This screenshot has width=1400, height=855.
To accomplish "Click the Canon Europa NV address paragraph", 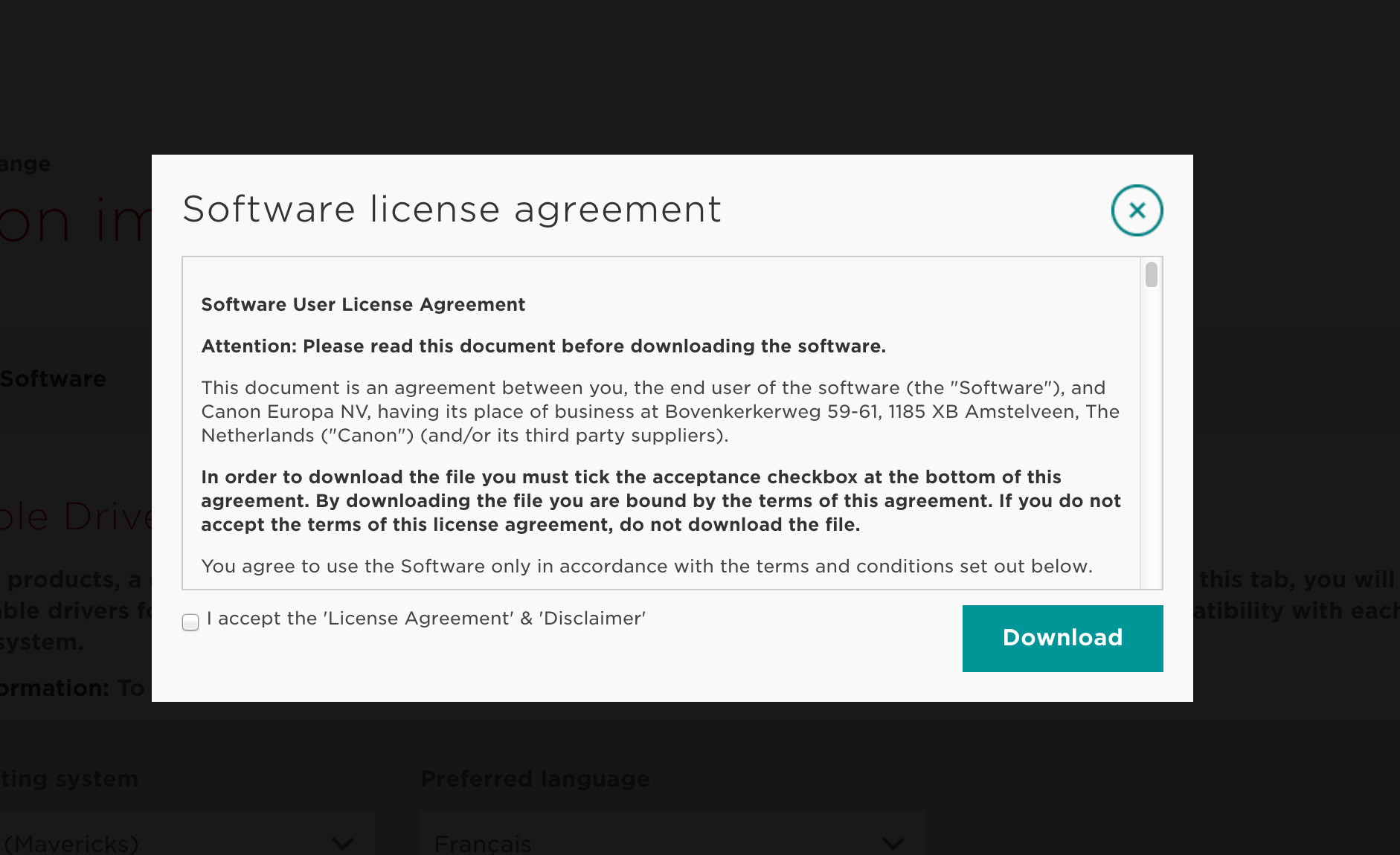I will [659, 412].
